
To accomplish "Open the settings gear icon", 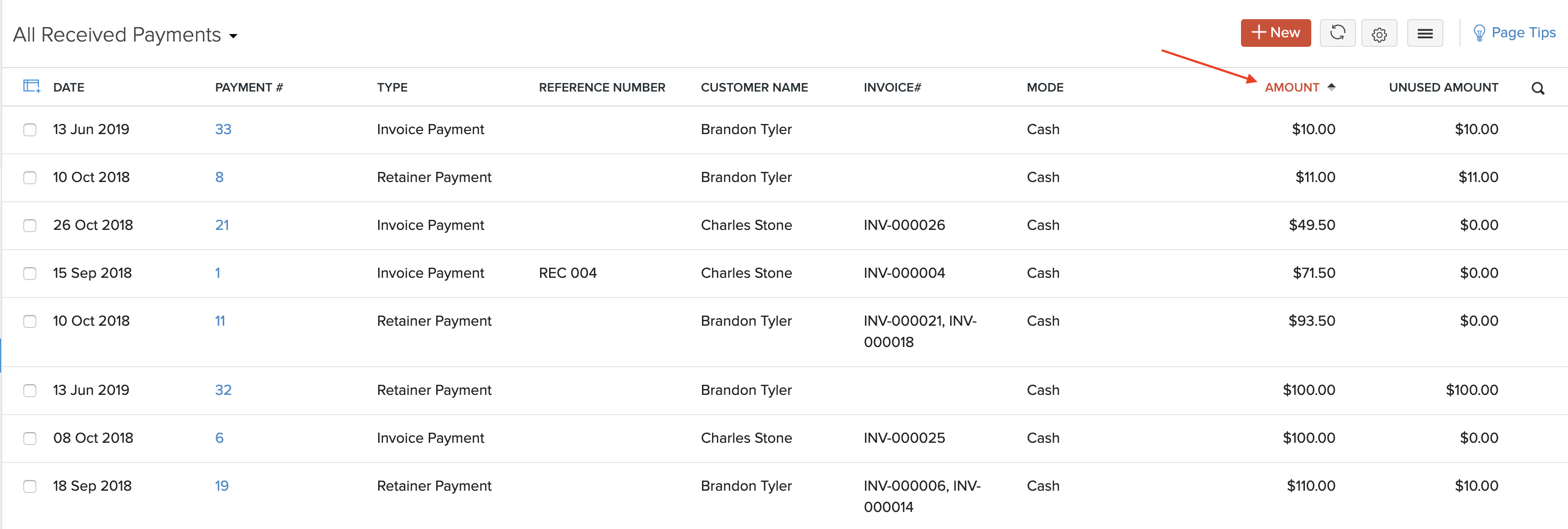I will (x=1379, y=34).
